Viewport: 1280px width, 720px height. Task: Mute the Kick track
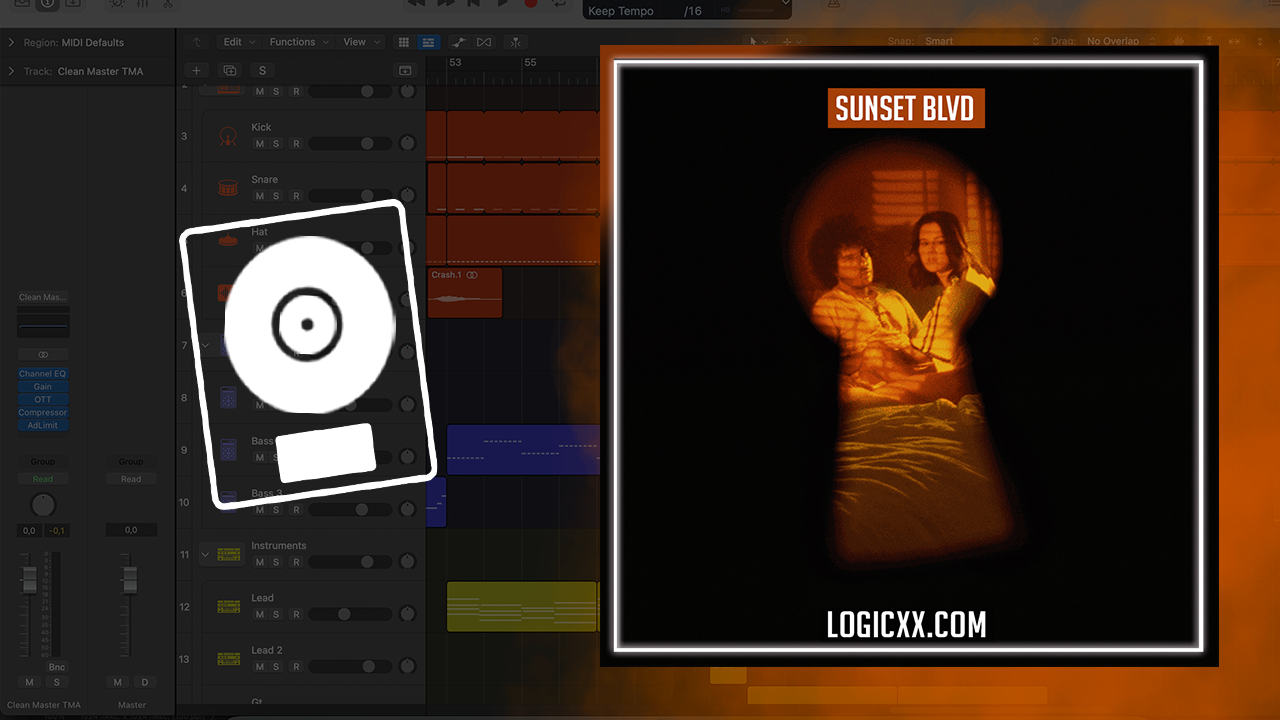coord(260,144)
